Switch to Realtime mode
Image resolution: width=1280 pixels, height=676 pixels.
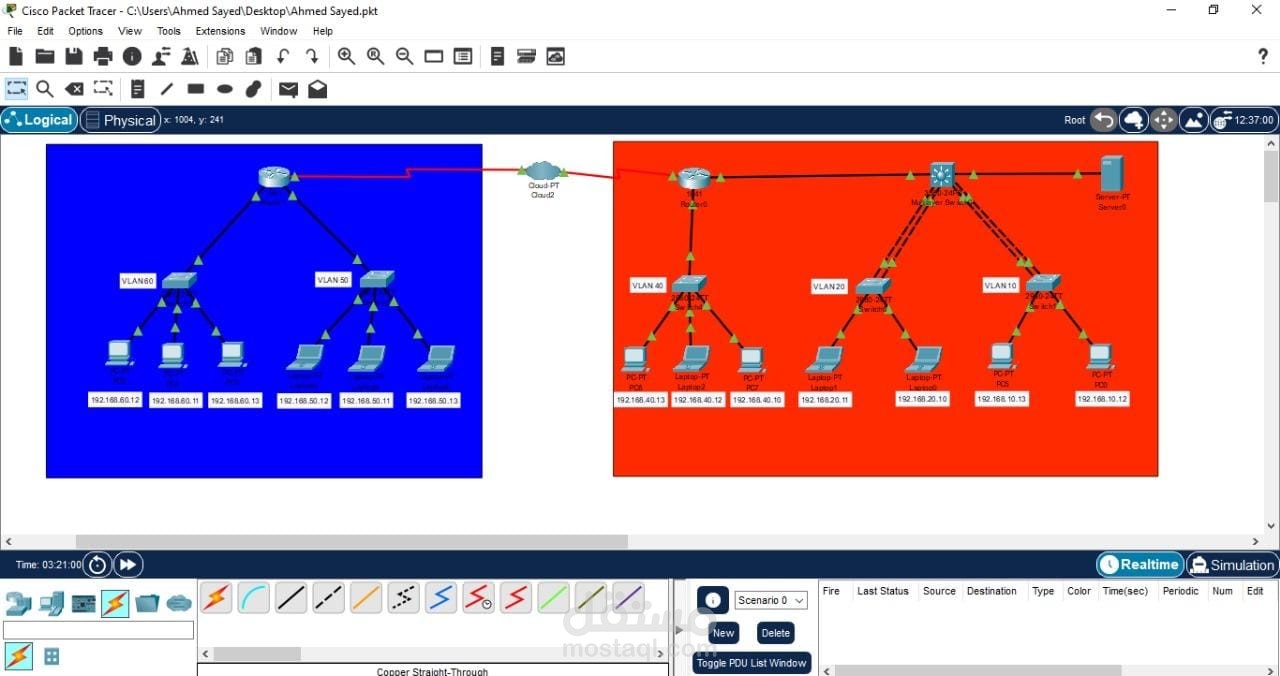1140,565
